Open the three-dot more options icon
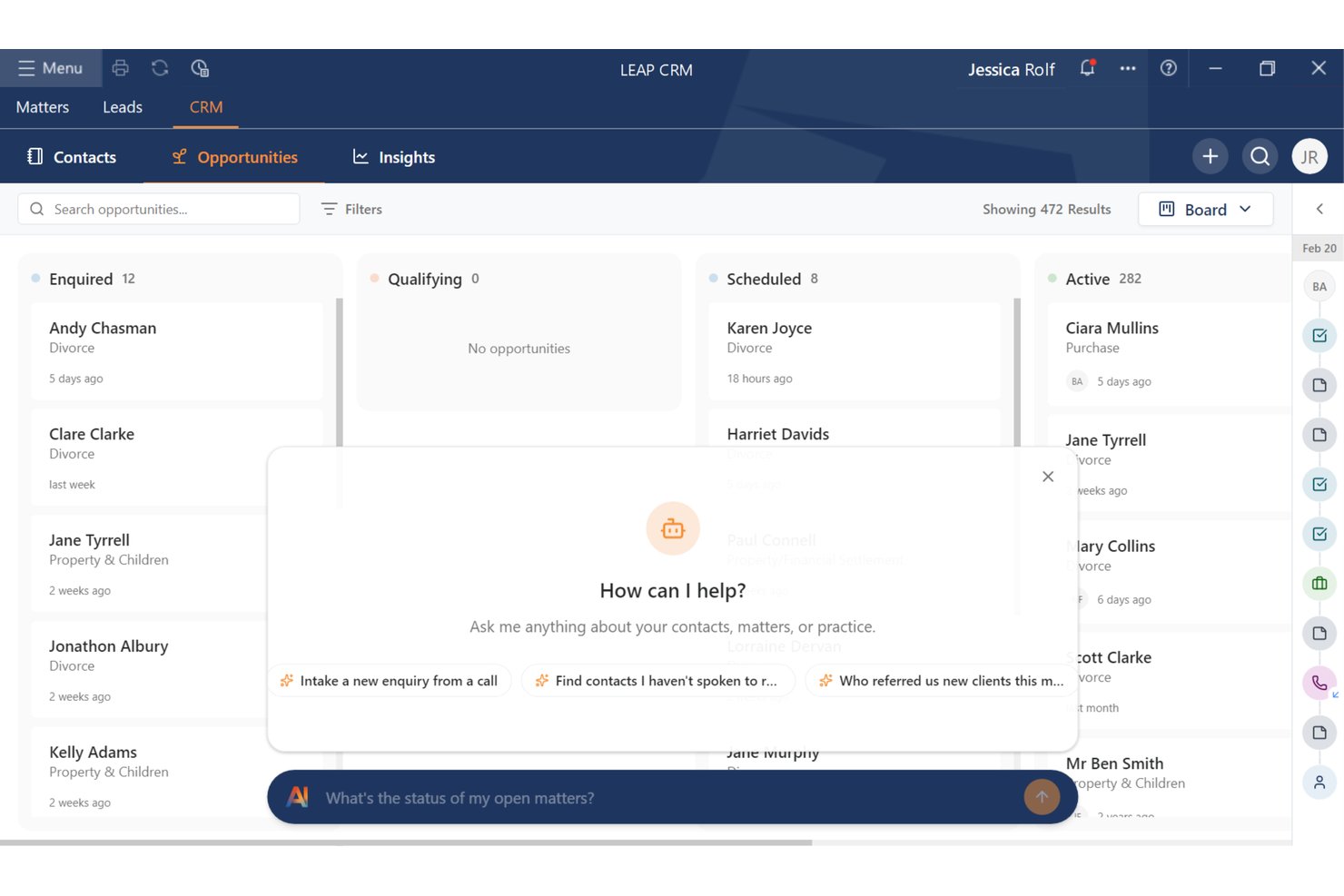The height and width of the screenshot is (896, 1344). pyautogui.click(x=1128, y=68)
